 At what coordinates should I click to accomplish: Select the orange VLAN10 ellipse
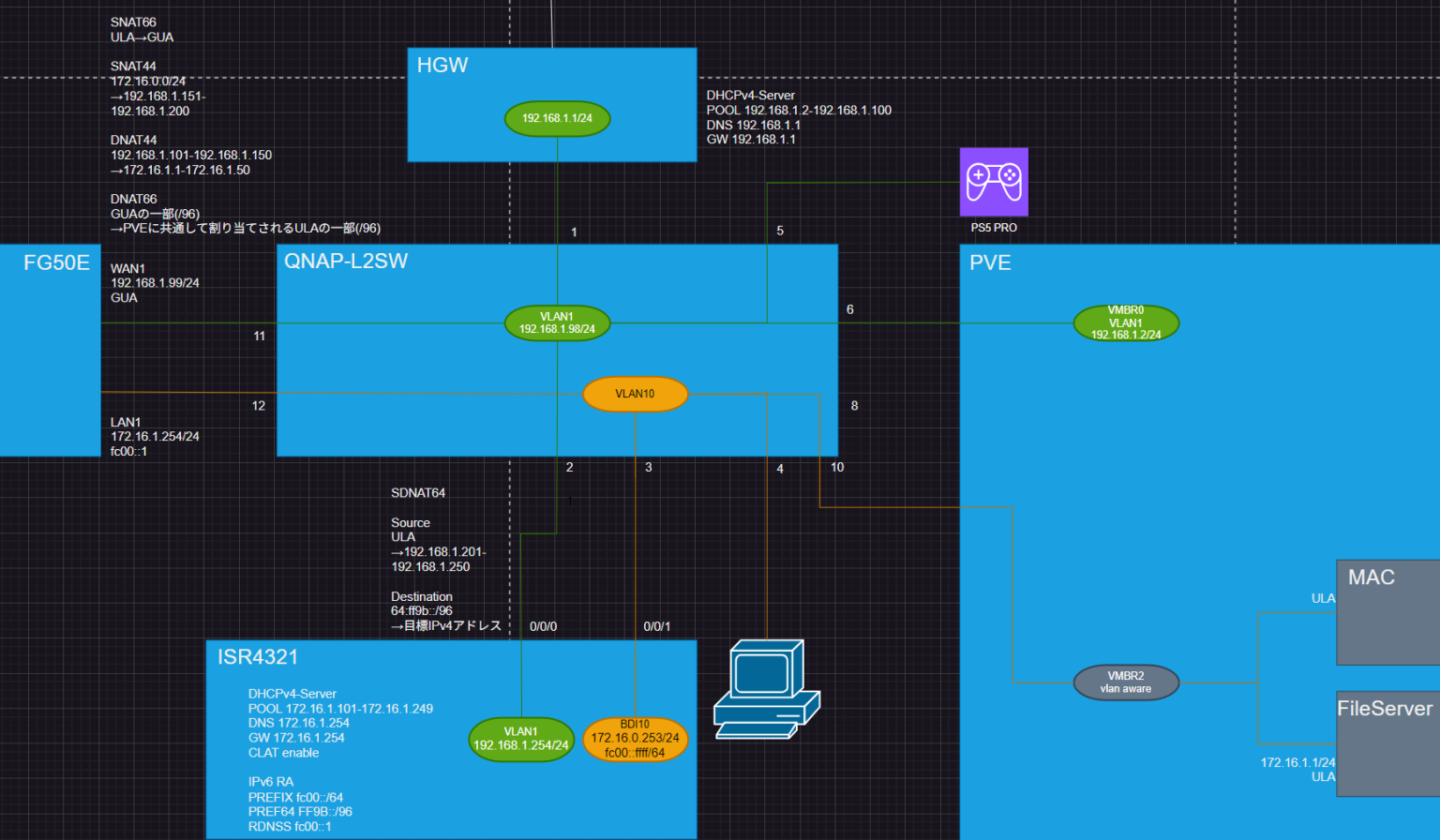pos(635,394)
